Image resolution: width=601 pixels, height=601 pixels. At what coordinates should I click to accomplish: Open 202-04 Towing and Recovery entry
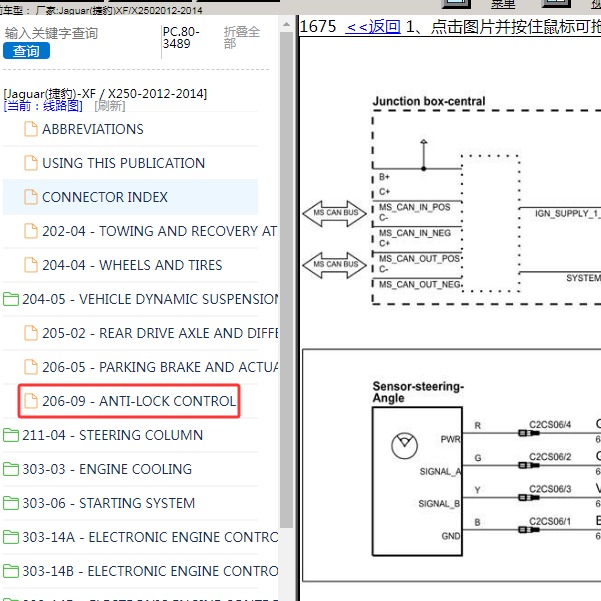click(159, 231)
